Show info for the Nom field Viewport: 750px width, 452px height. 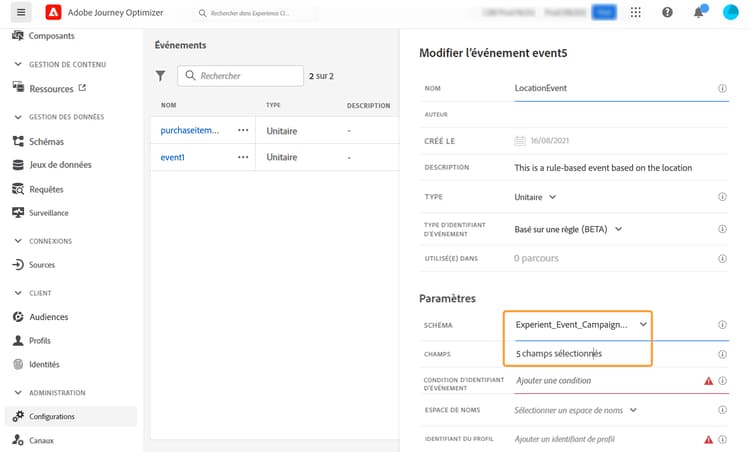pyautogui.click(x=722, y=88)
